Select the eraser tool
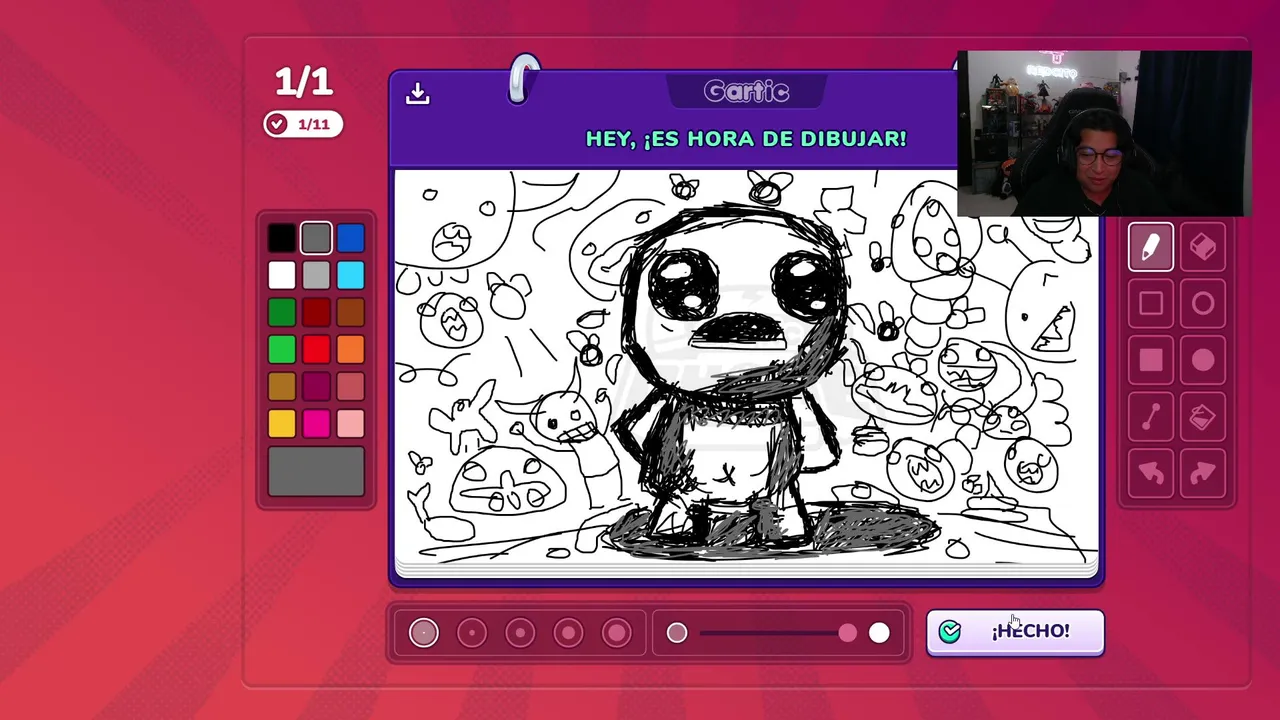 1202,247
